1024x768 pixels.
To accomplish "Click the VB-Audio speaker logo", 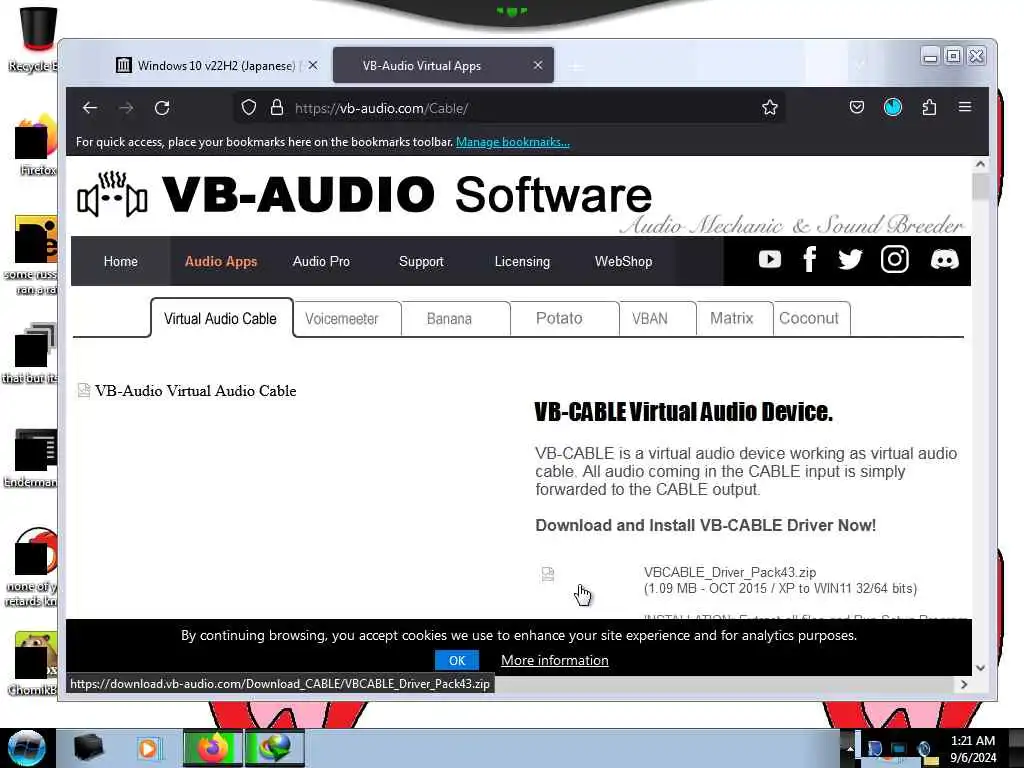I will (112, 194).
